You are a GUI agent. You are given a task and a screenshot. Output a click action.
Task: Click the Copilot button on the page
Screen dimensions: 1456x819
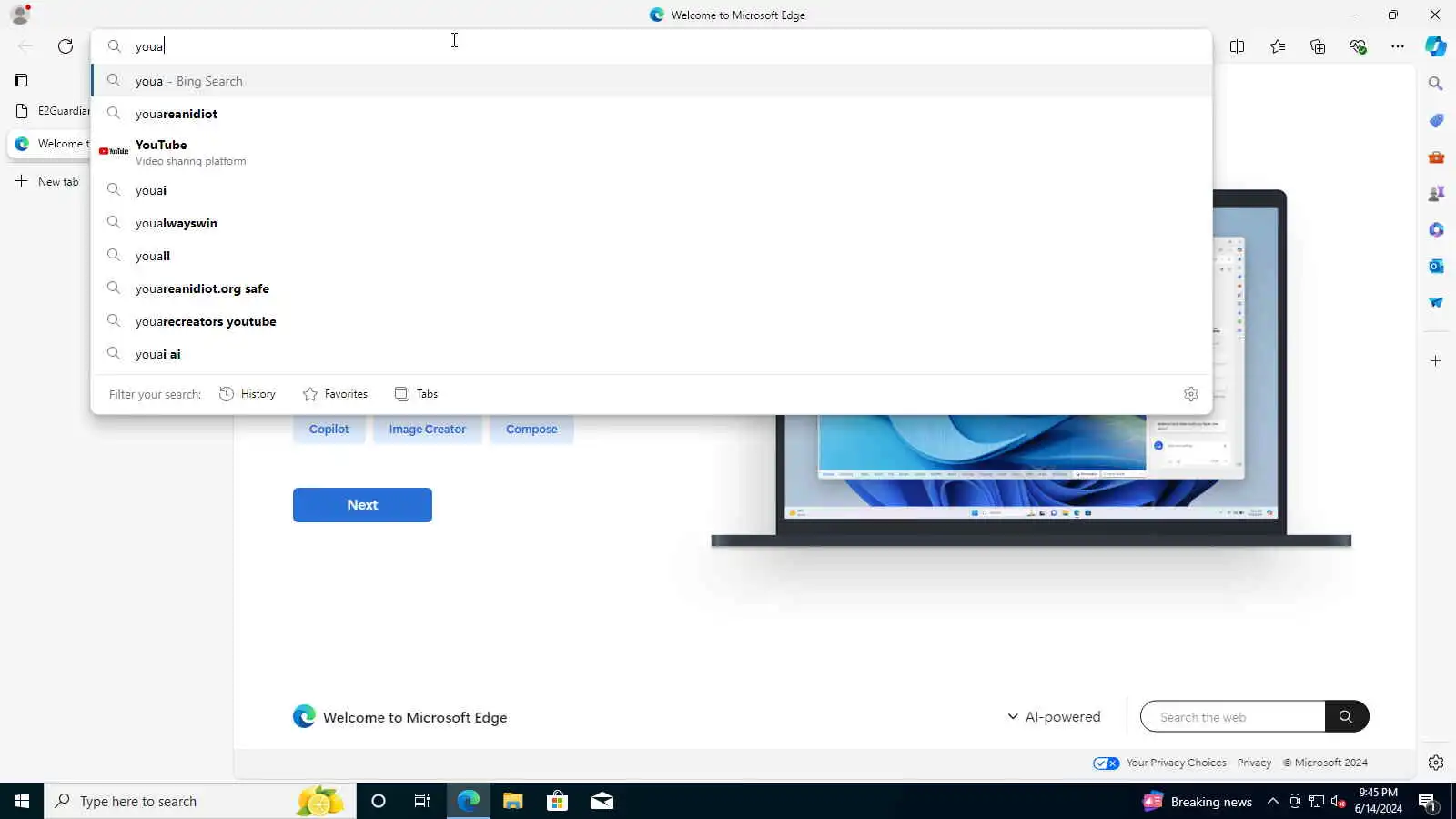329,430
